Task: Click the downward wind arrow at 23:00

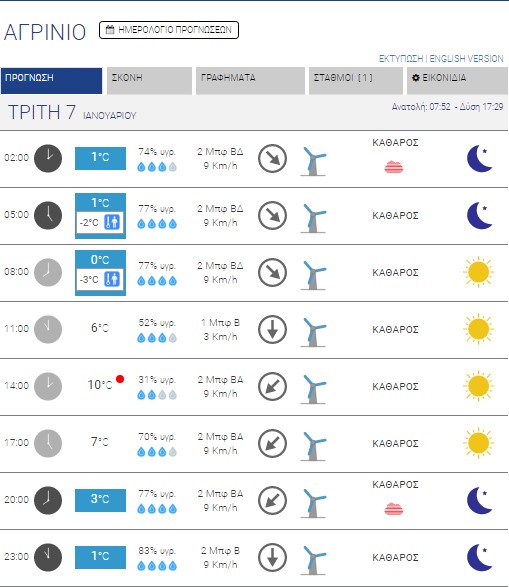Action: tap(272, 557)
